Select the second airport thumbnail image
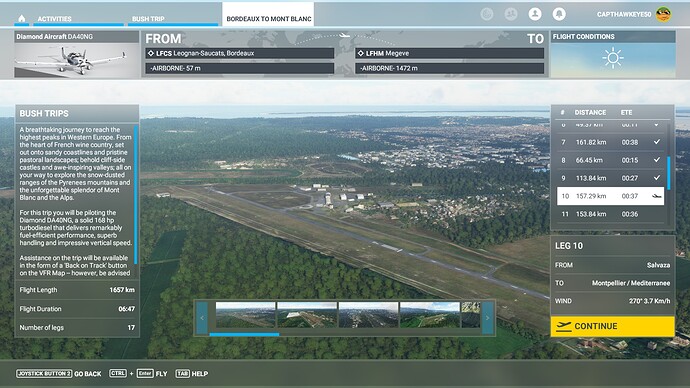The image size is (690, 388). point(307,315)
